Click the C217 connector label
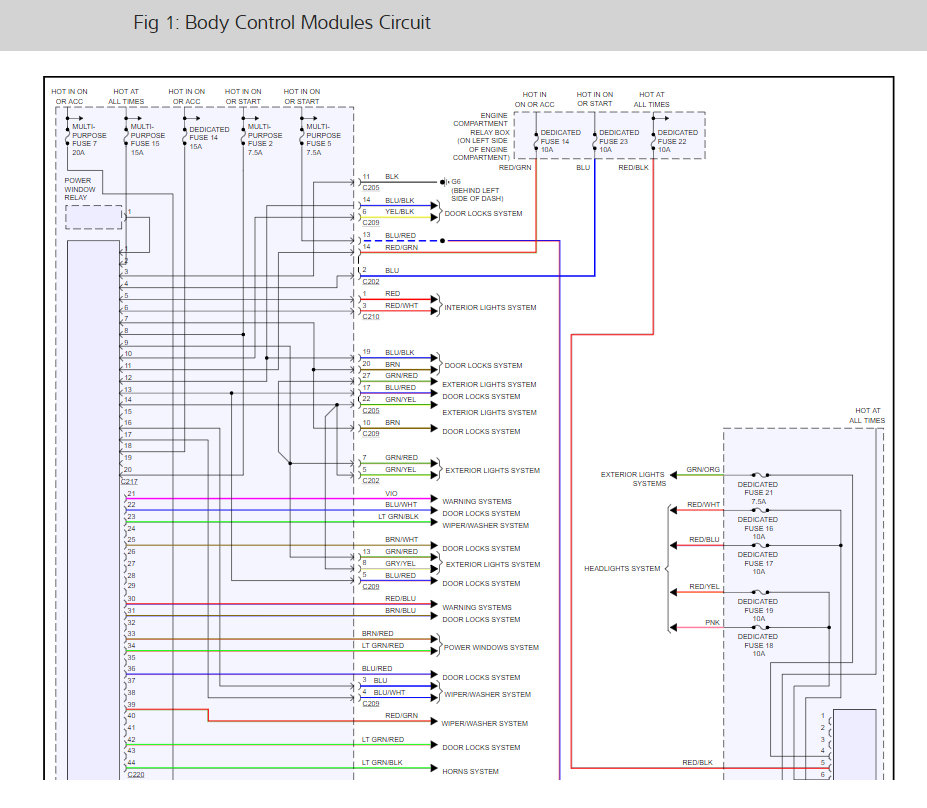This screenshot has width=927, height=808. click(x=129, y=482)
